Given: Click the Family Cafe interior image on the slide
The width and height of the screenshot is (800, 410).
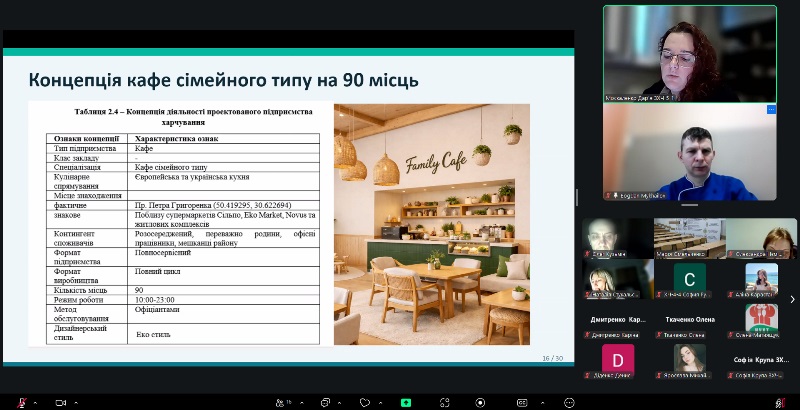Looking at the screenshot, I should [x=432, y=224].
